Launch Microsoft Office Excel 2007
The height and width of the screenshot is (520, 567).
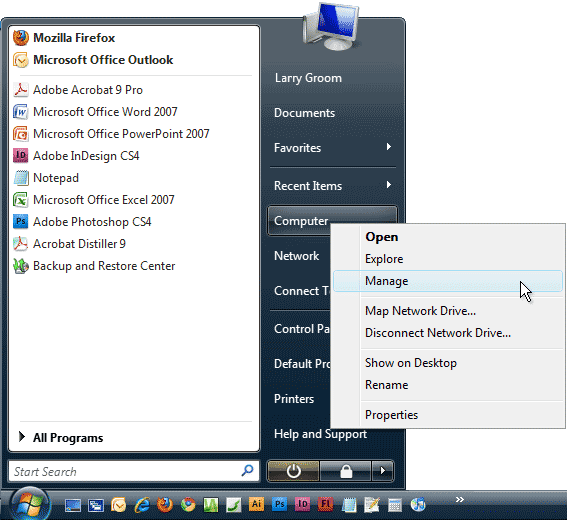[x=94, y=200]
